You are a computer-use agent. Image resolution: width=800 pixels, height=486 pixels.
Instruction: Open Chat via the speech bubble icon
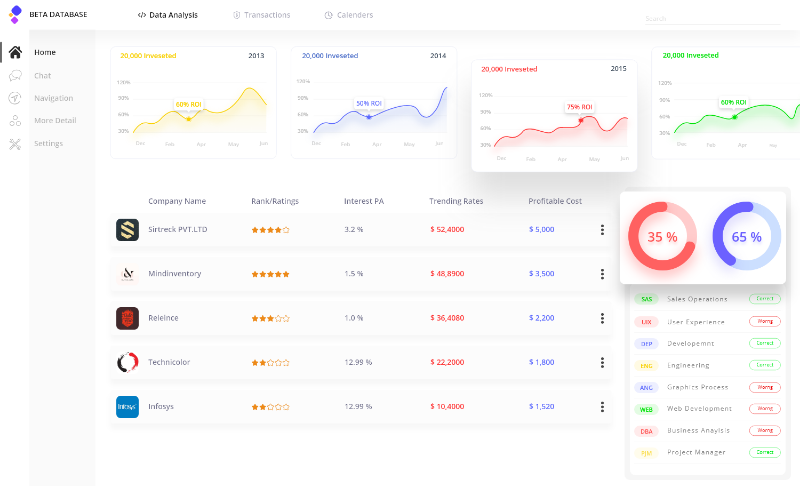(x=15, y=75)
